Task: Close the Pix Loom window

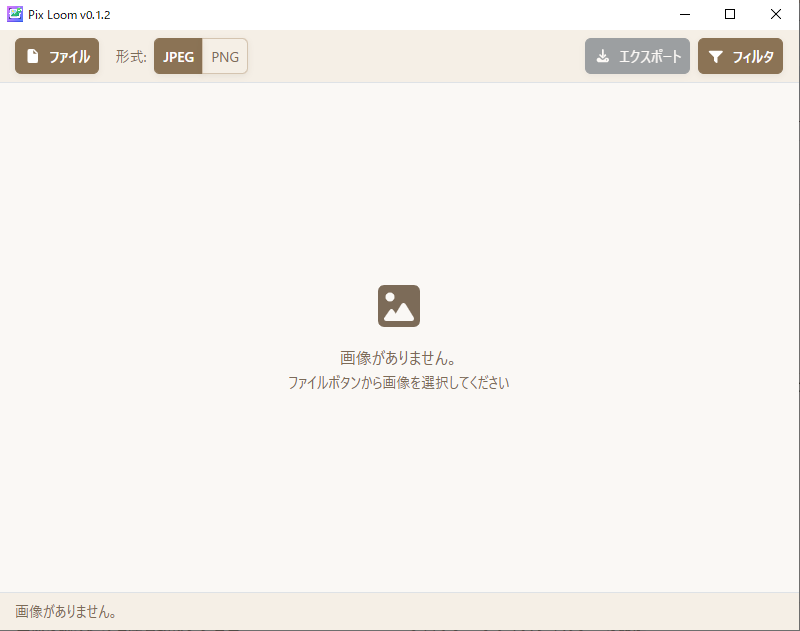Action: point(777,15)
